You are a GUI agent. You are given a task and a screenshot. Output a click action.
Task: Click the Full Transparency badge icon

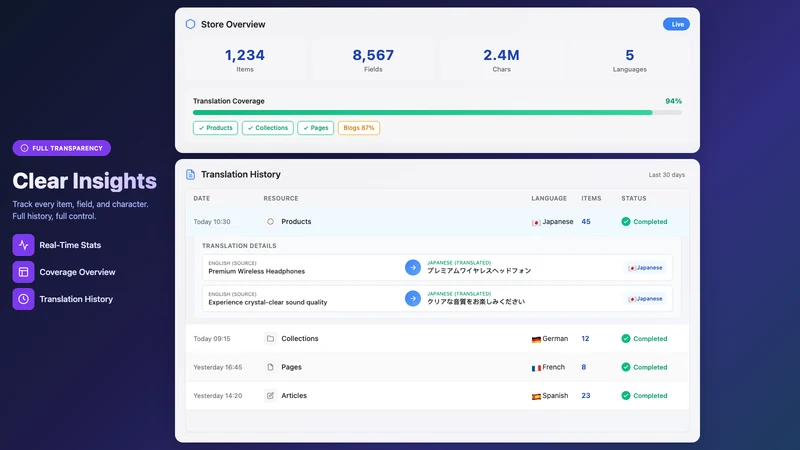coord(24,148)
